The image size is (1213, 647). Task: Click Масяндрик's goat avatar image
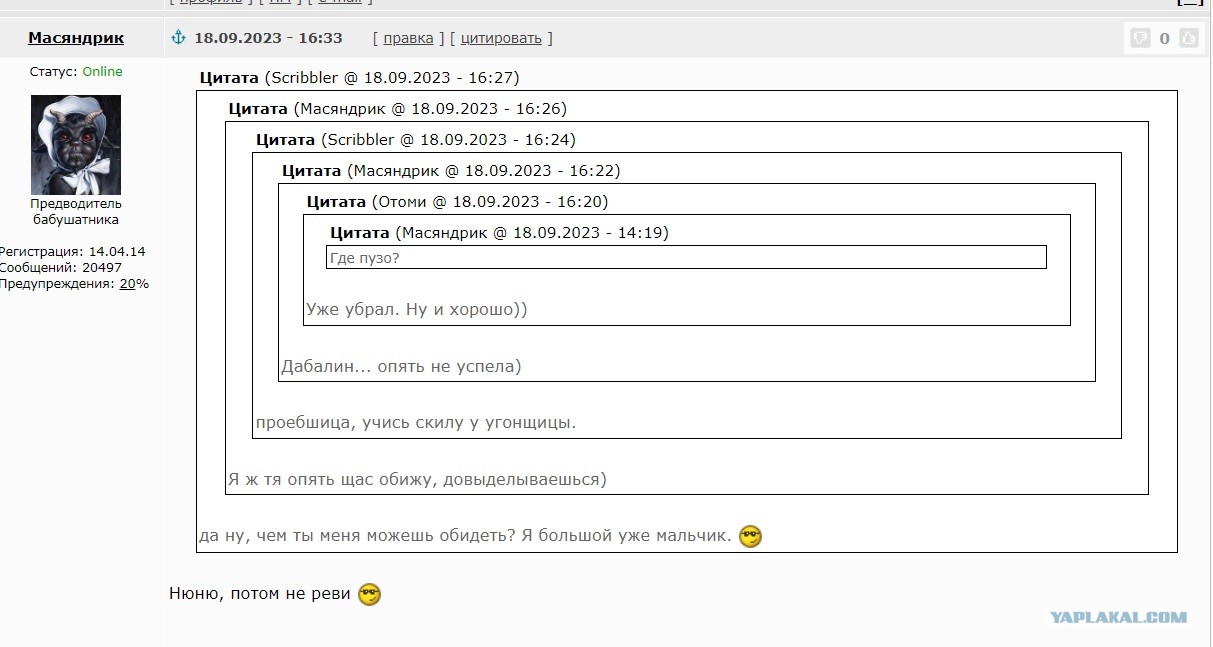tap(76, 145)
